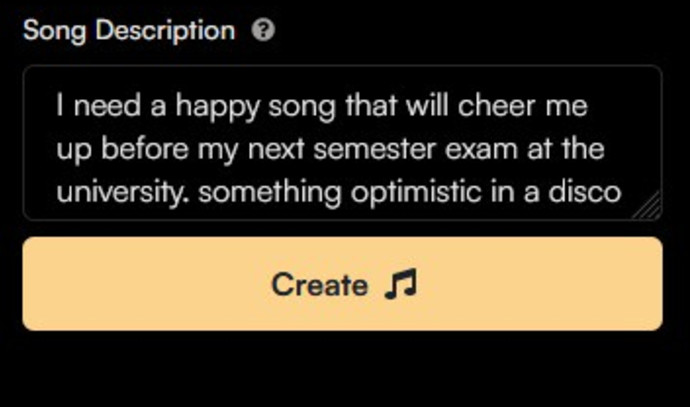Place cursor on word "cheer" in description
This screenshot has width=690, height=407.
coord(496,106)
